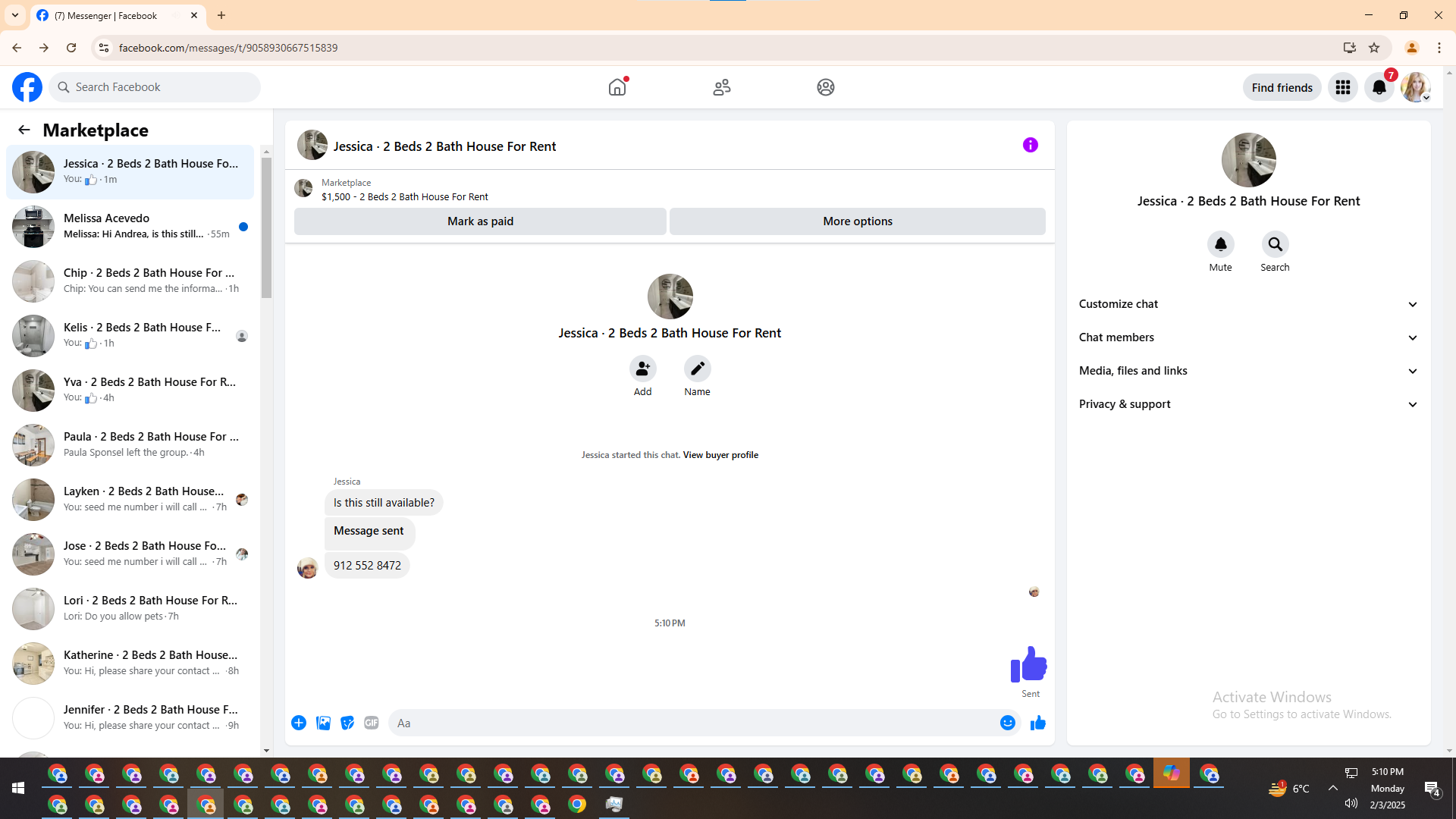Click the Mark as paid button
The height and width of the screenshot is (819, 1456).
(x=480, y=221)
